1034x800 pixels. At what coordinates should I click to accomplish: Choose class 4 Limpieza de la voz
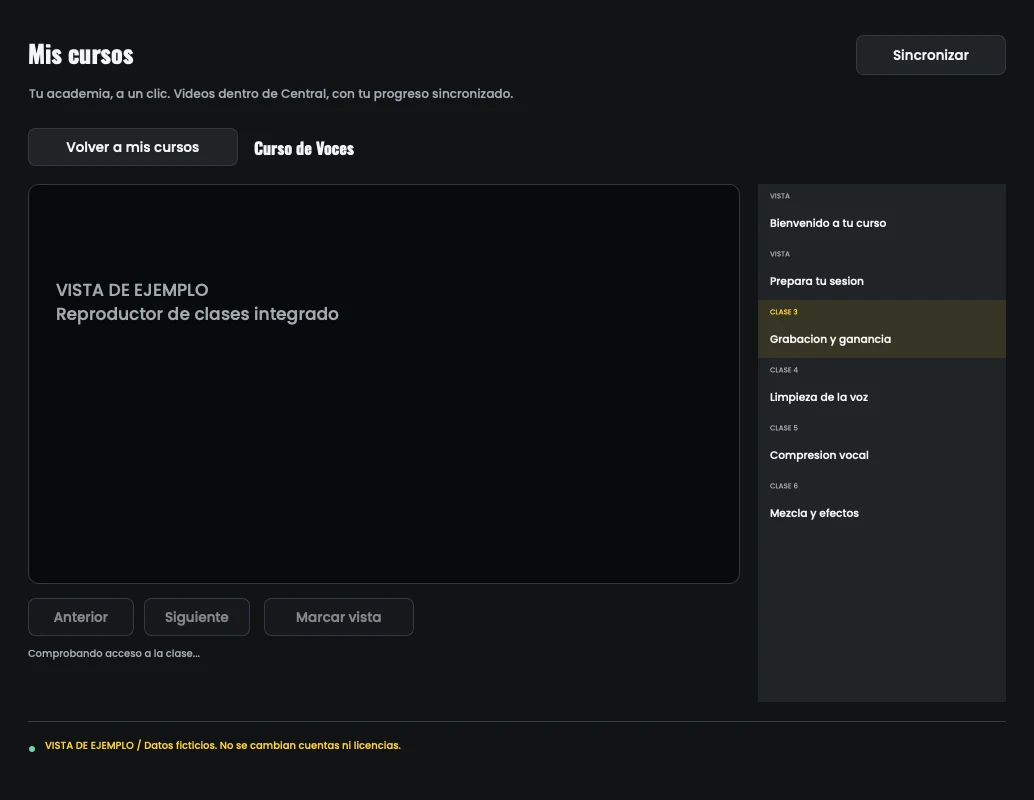pos(882,387)
